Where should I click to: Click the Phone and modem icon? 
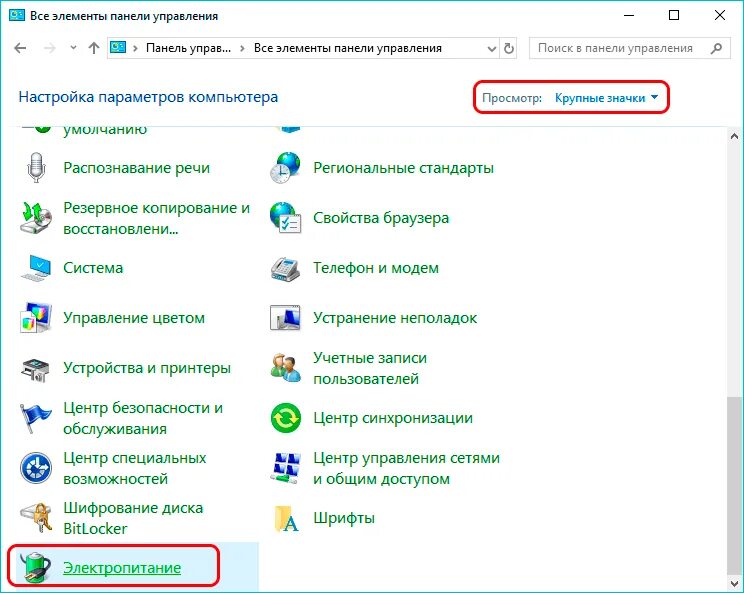click(285, 268)
